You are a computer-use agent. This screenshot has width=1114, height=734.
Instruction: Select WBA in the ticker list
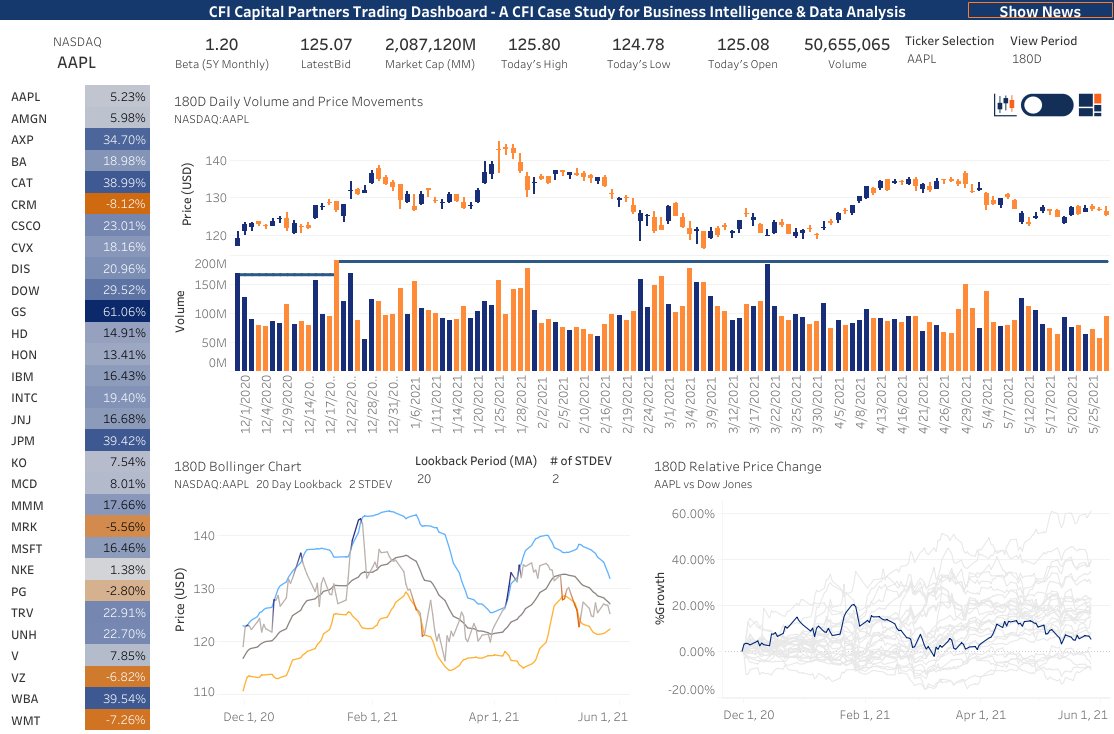click(24, 698)
